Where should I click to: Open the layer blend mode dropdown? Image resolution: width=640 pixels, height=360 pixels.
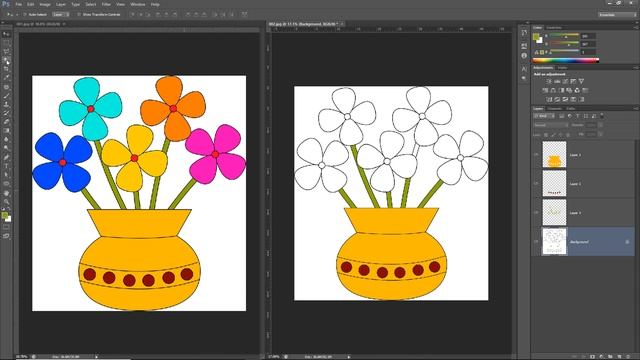551,125
